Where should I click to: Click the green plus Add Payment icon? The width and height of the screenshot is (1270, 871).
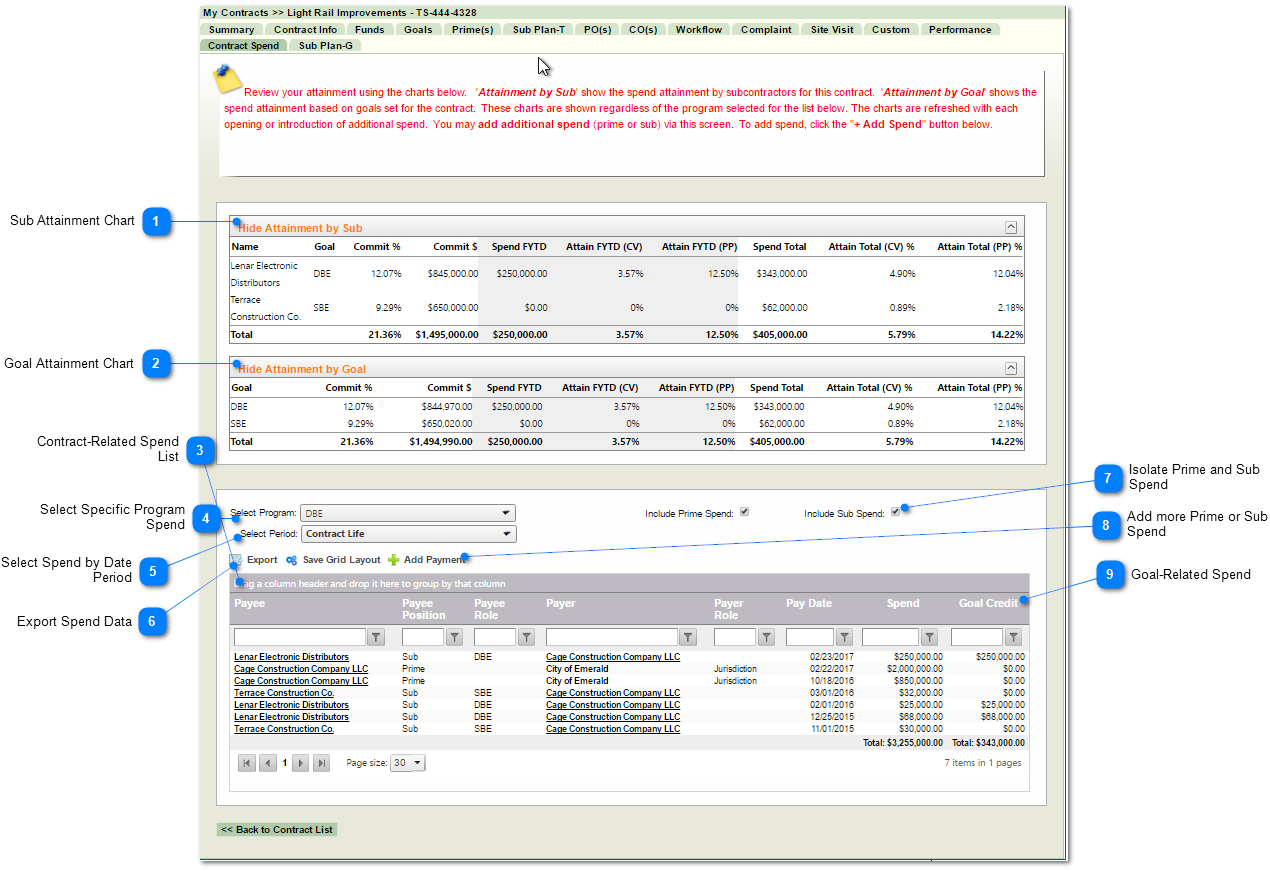click(x=393, y=560)
